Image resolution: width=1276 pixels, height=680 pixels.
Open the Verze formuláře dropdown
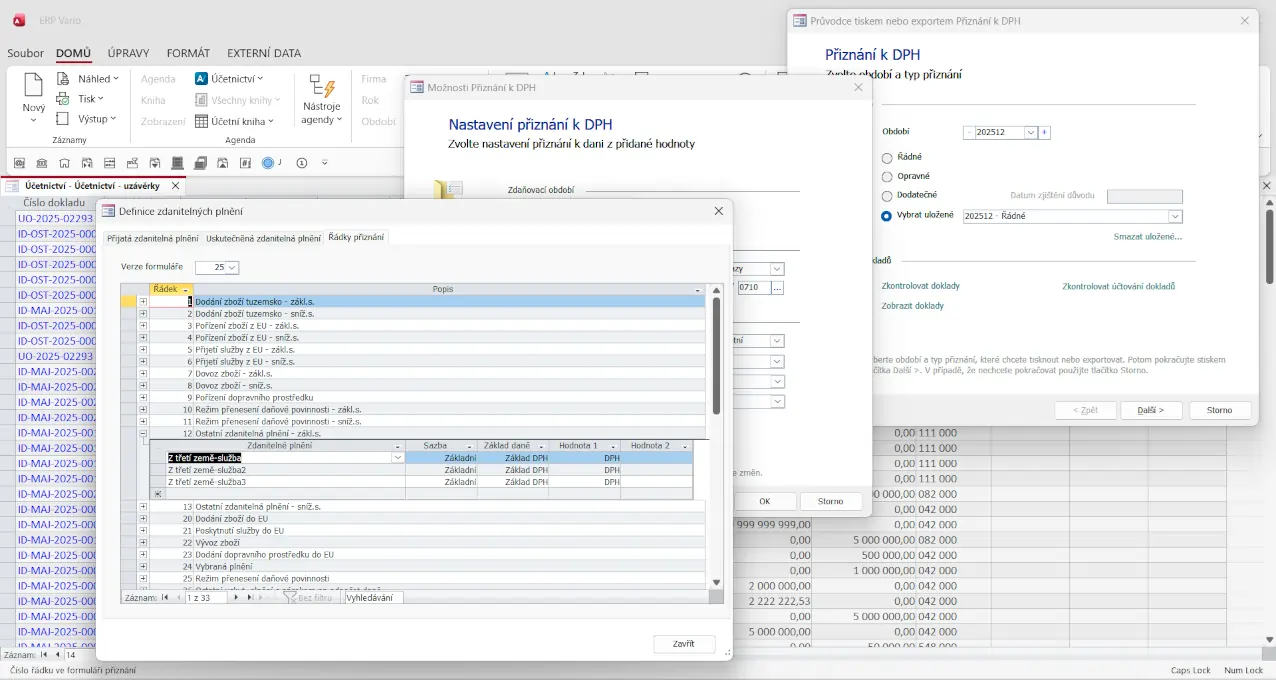[x=233, y=268]
